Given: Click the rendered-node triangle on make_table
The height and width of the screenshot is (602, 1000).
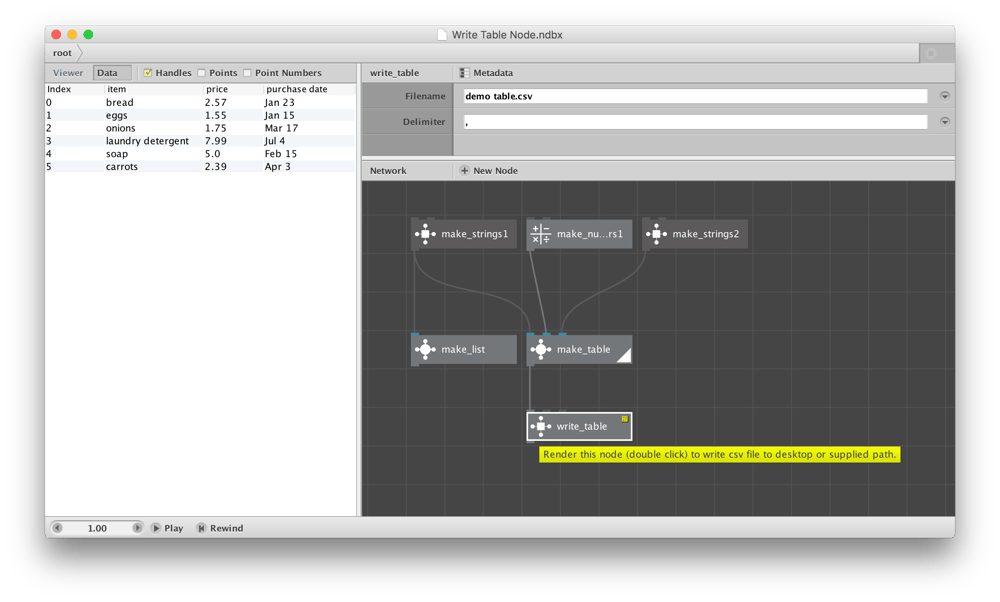Looking at the screenshot, I should (x=625, y=356).
